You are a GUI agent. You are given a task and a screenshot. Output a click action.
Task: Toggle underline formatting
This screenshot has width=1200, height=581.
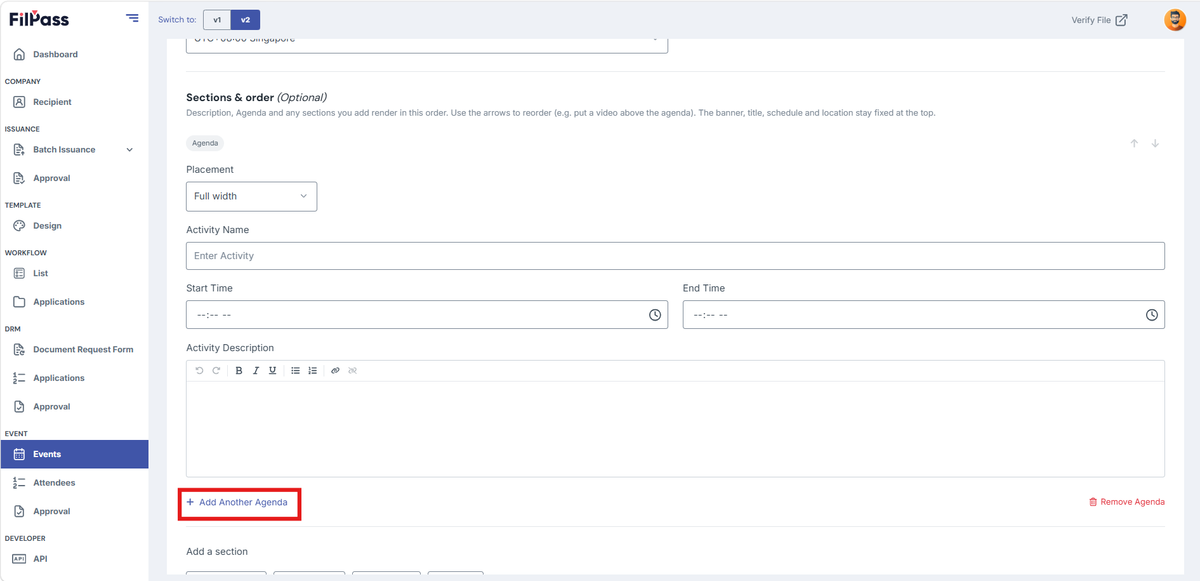(272, 371)
